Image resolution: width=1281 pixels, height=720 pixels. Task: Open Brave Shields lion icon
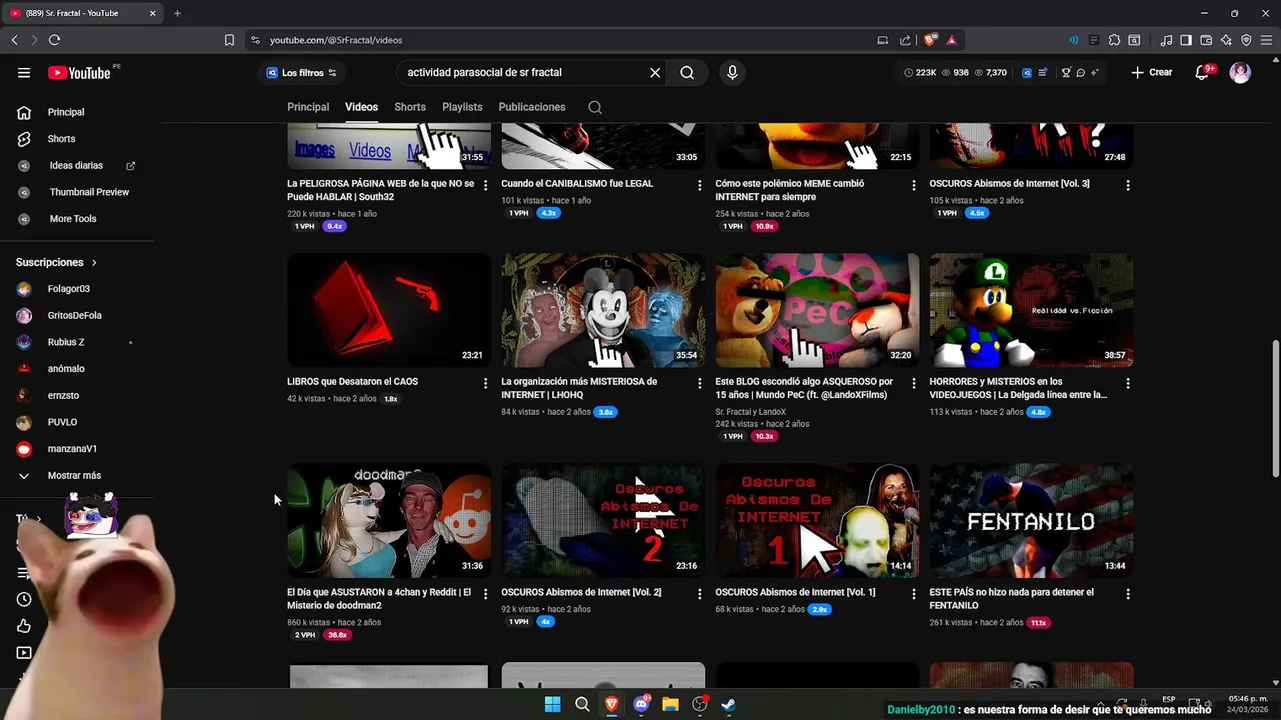tap(931, 40)
